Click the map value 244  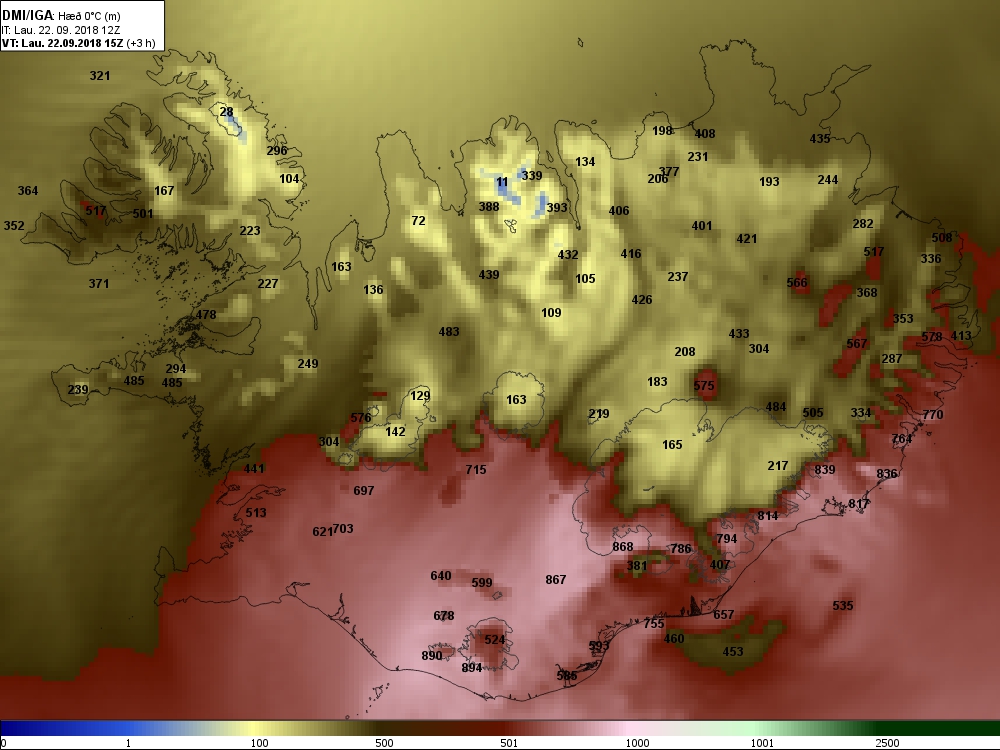(828, 180)
